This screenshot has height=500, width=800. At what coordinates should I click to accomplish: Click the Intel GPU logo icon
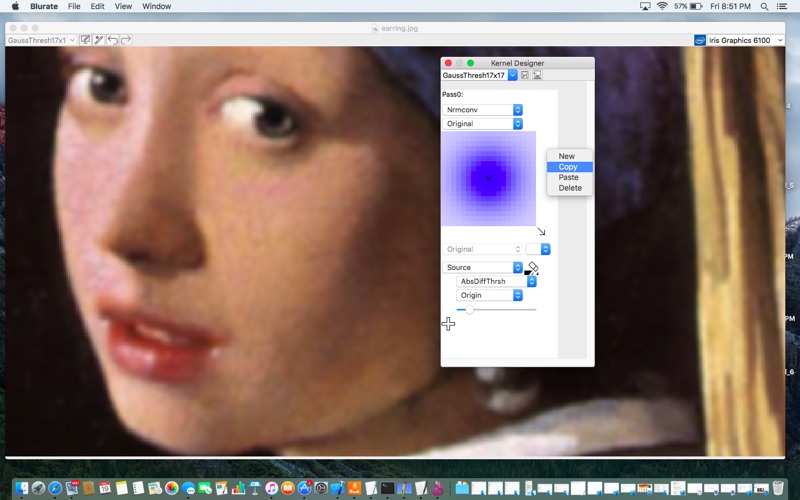click(699, 40)
